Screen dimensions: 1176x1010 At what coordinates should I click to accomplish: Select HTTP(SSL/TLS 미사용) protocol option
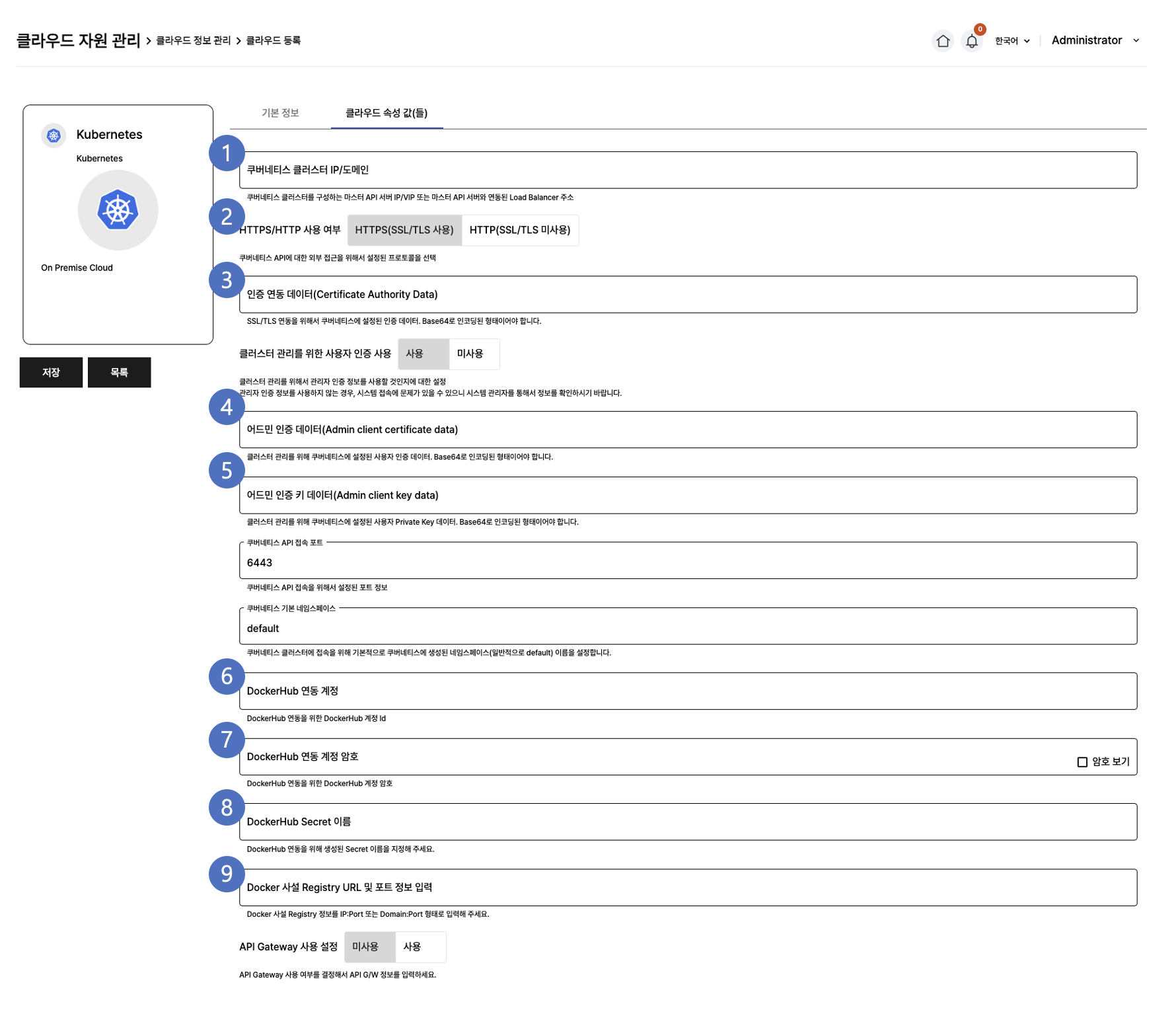pos(519,230)
